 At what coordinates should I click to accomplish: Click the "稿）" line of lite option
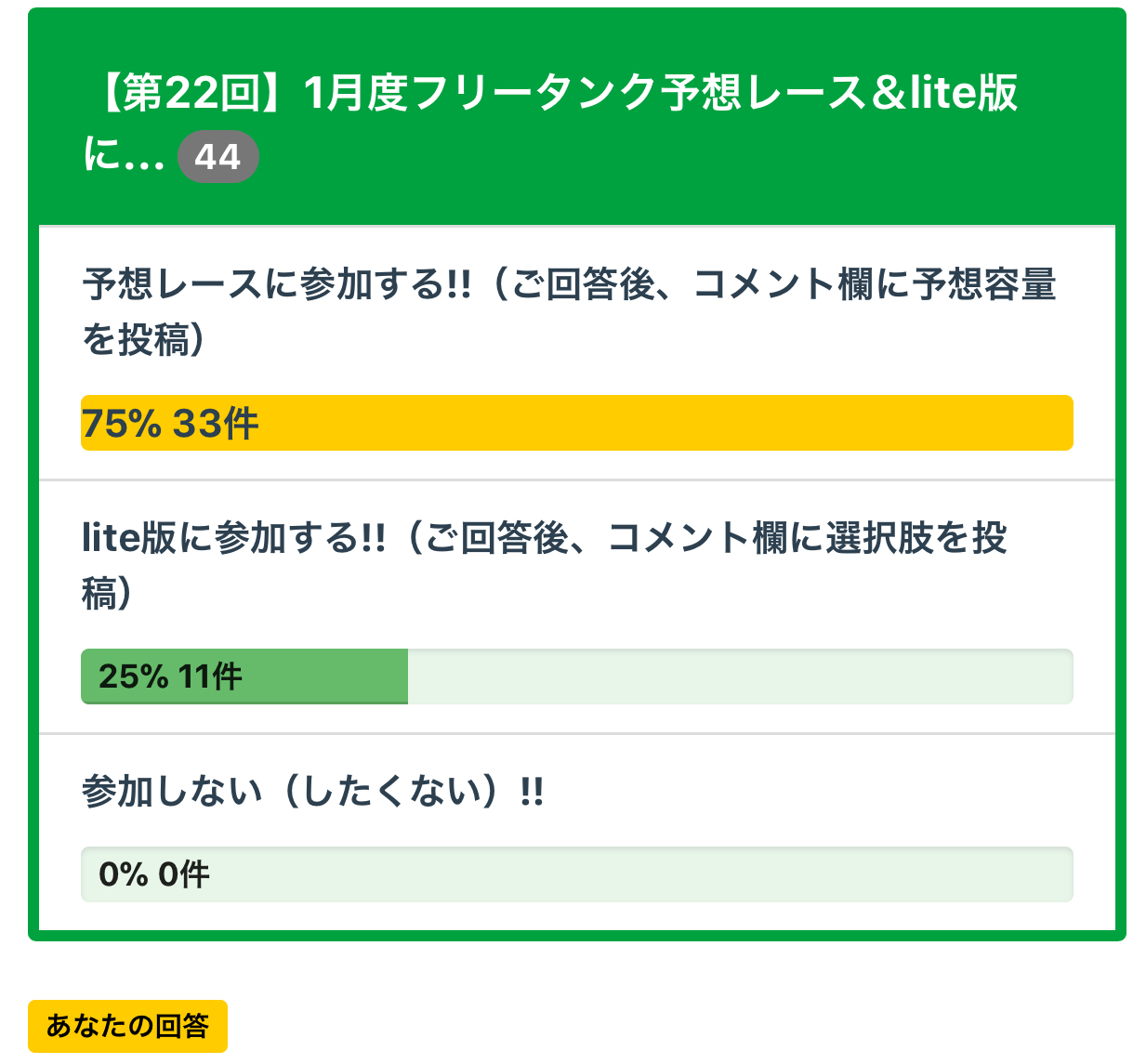107,594
